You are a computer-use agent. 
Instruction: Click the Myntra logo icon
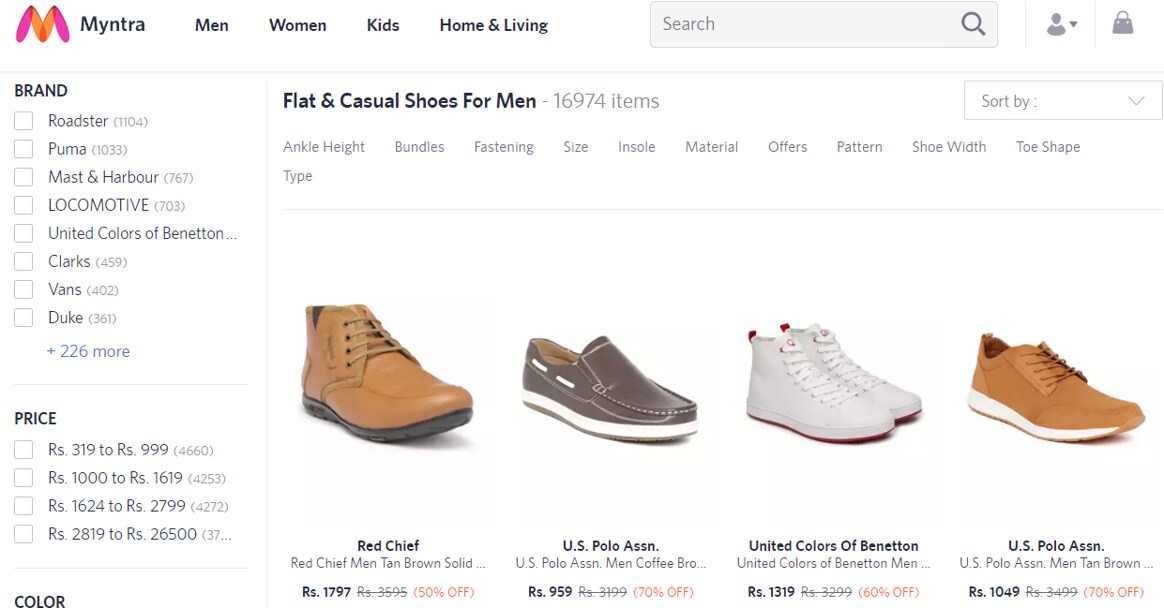[43, 25]
